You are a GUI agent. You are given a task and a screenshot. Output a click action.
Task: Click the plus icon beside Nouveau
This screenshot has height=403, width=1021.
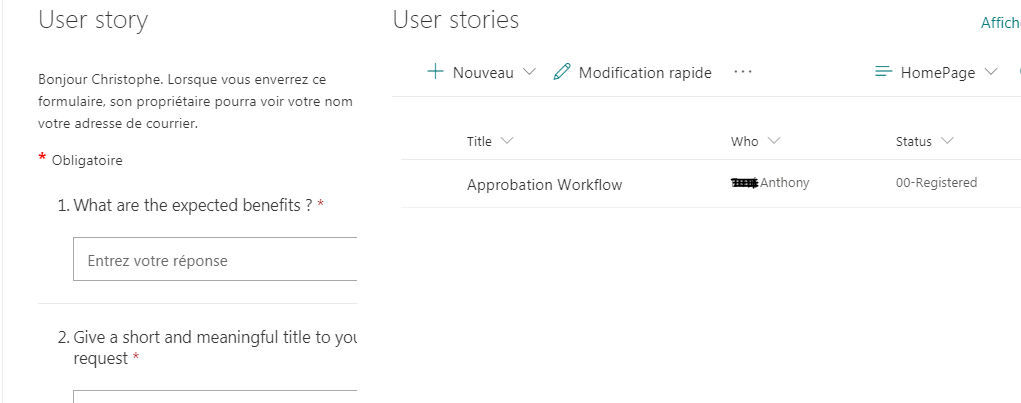435,72
